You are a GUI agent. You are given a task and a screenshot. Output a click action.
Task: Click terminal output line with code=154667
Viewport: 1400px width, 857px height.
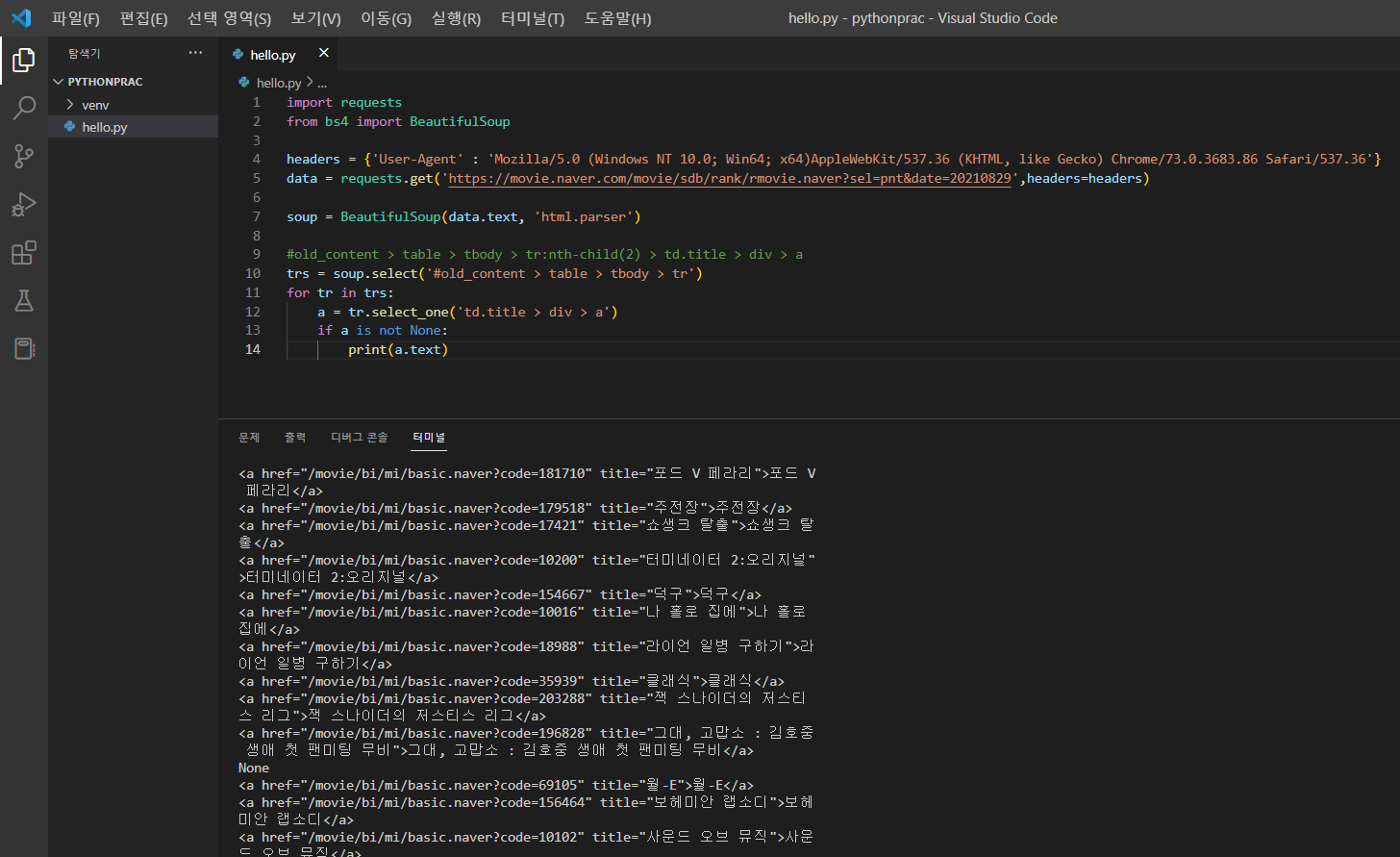click(x=500, y=594)
